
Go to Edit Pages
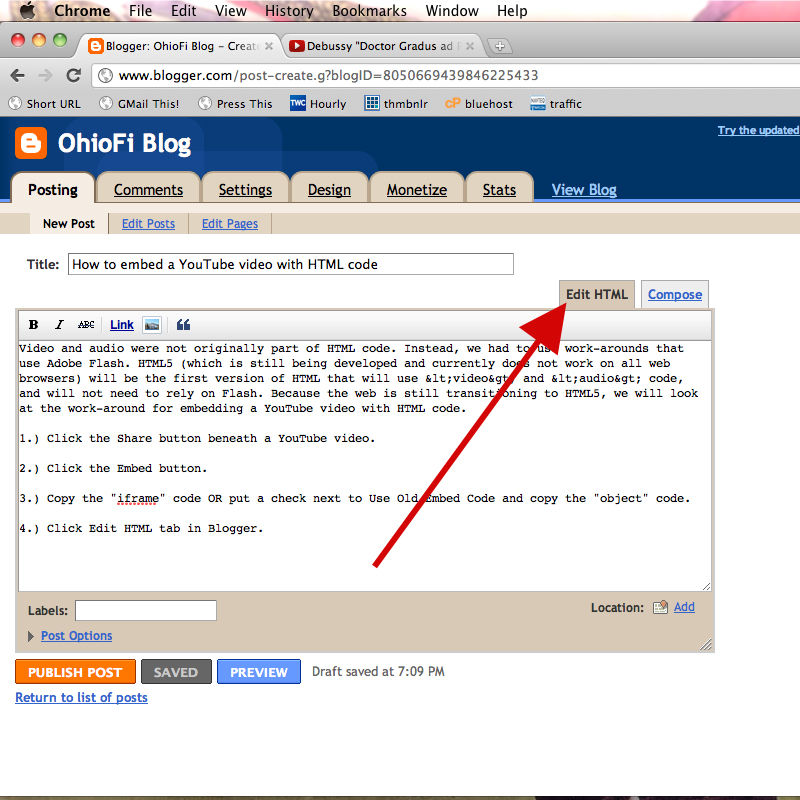point(230,223)
